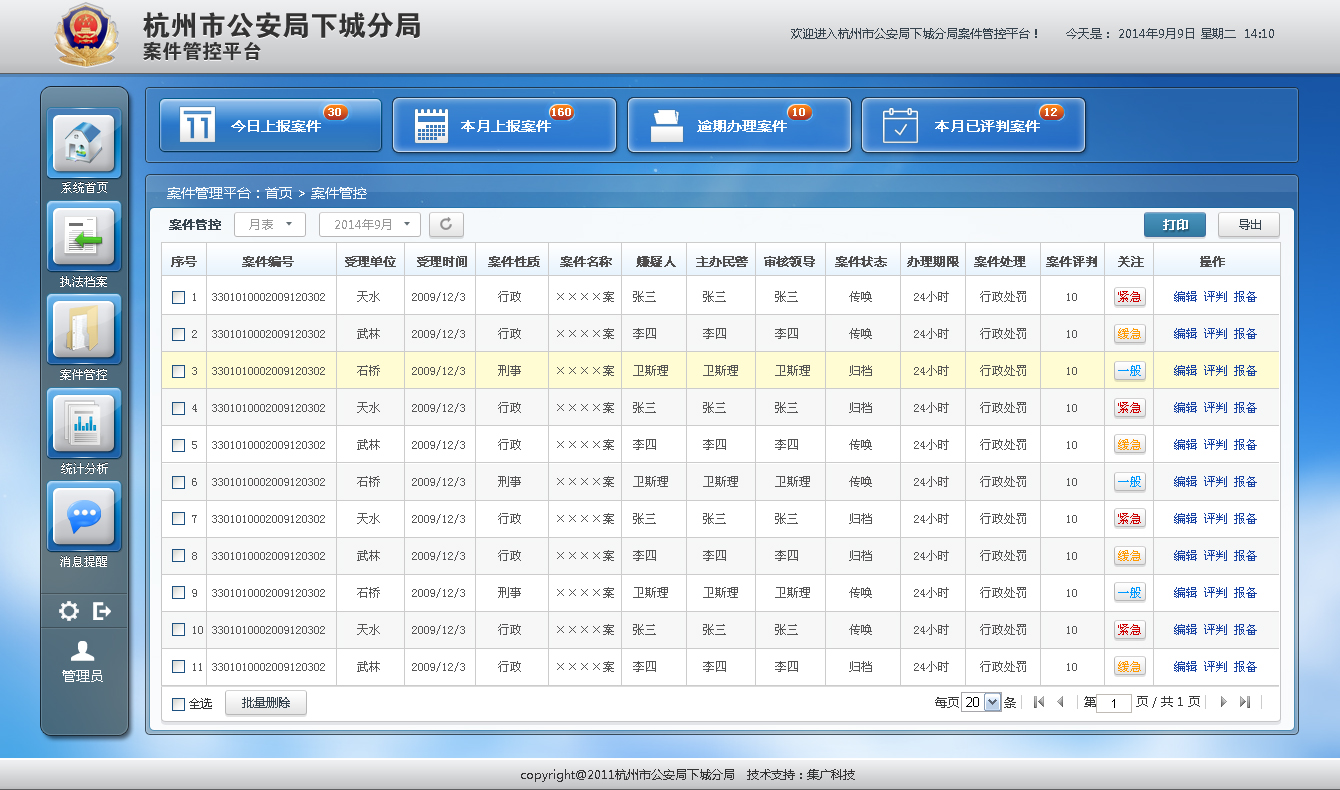Click 报备 link in row 11

(x=1245, y=667)
